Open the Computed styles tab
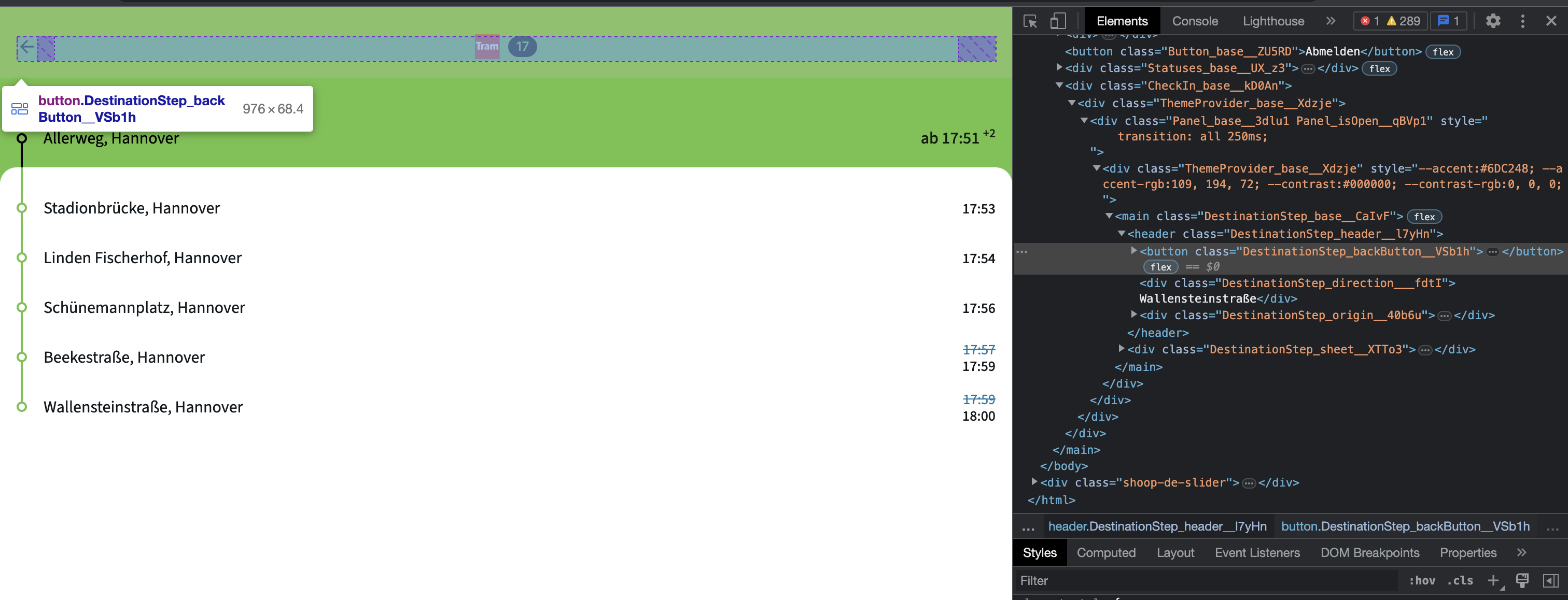Screen dimensions: 1568x600 pyautogui.click(x=1105, y=552)
